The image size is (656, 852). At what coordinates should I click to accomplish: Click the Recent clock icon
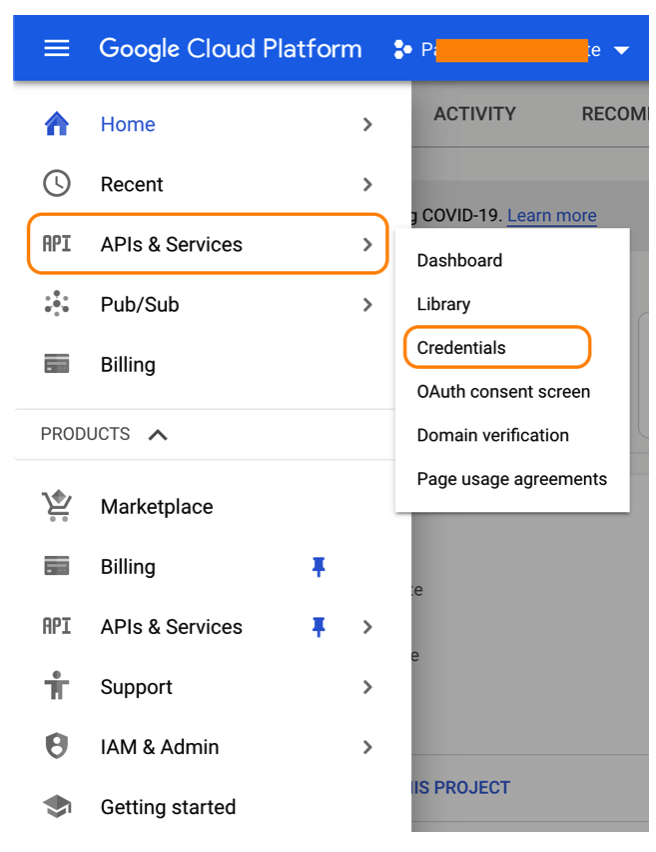57,184
